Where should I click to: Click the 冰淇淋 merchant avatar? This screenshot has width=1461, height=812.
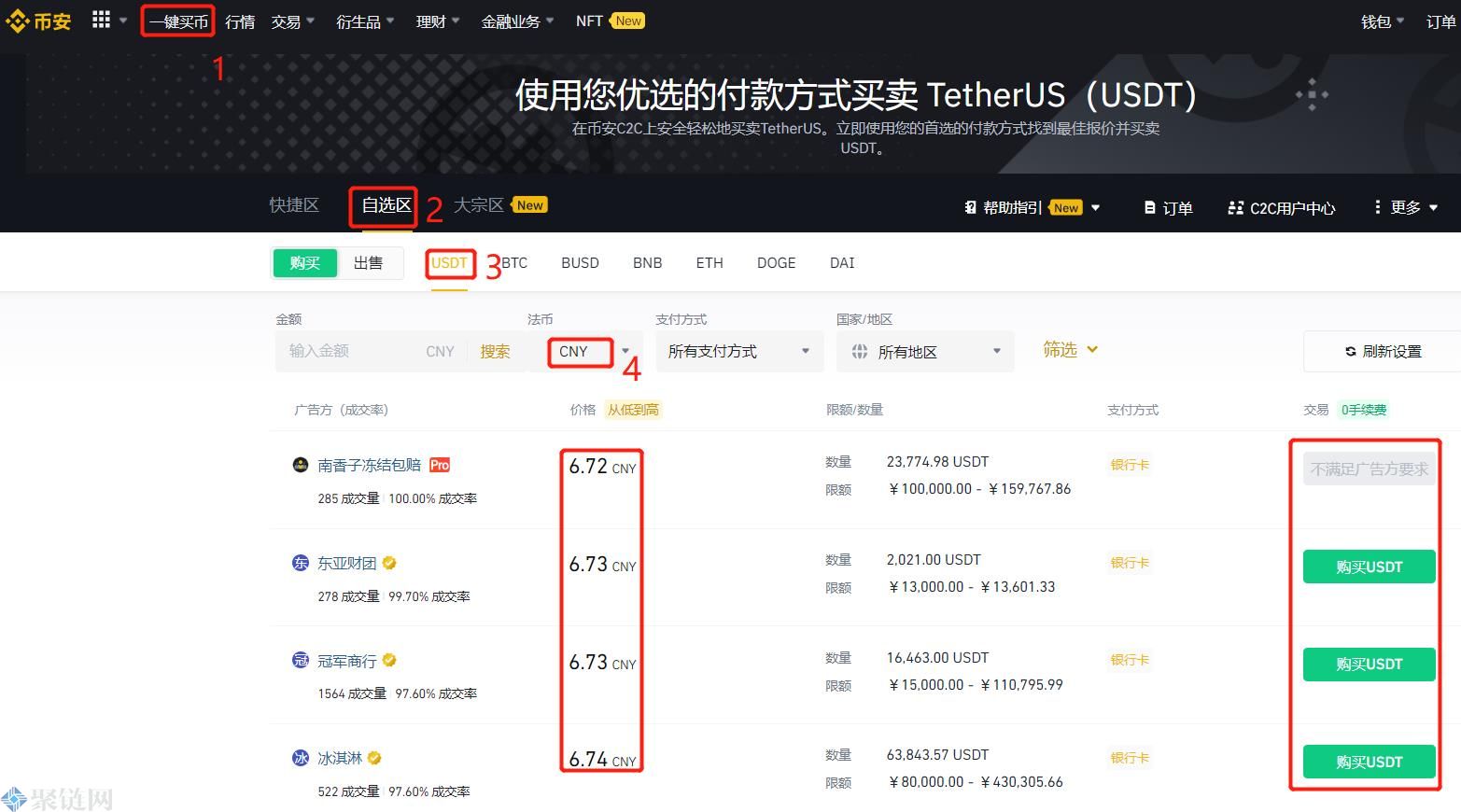[301, 758]
